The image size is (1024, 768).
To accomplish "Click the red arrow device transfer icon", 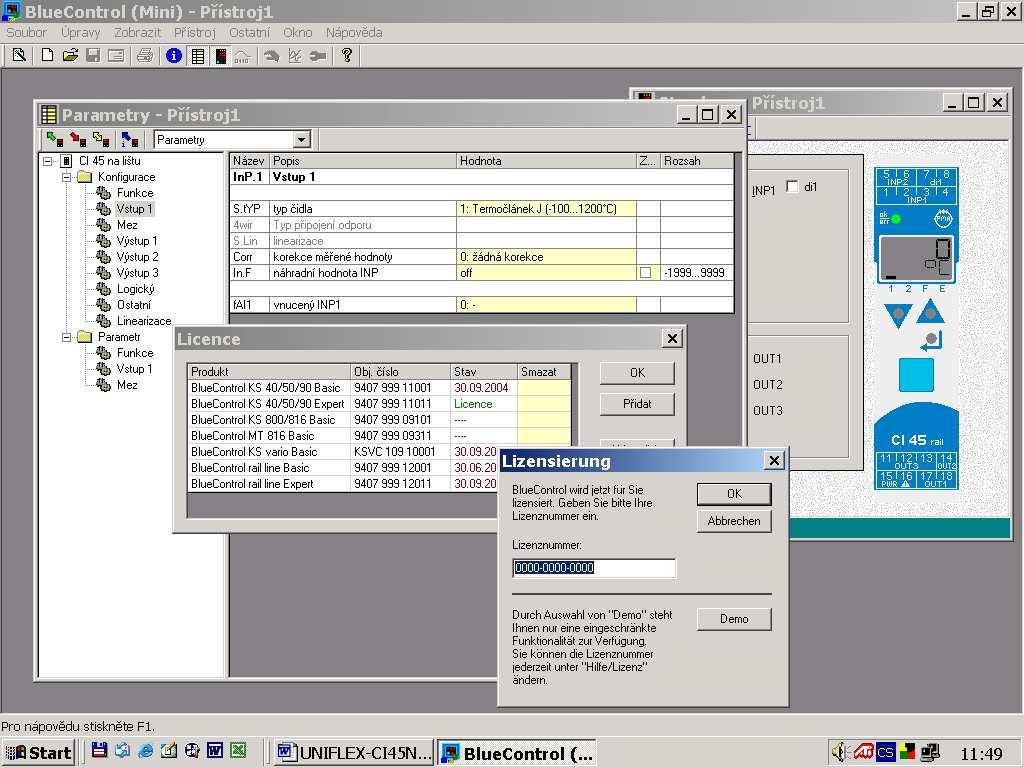I will tap(78, 139).
